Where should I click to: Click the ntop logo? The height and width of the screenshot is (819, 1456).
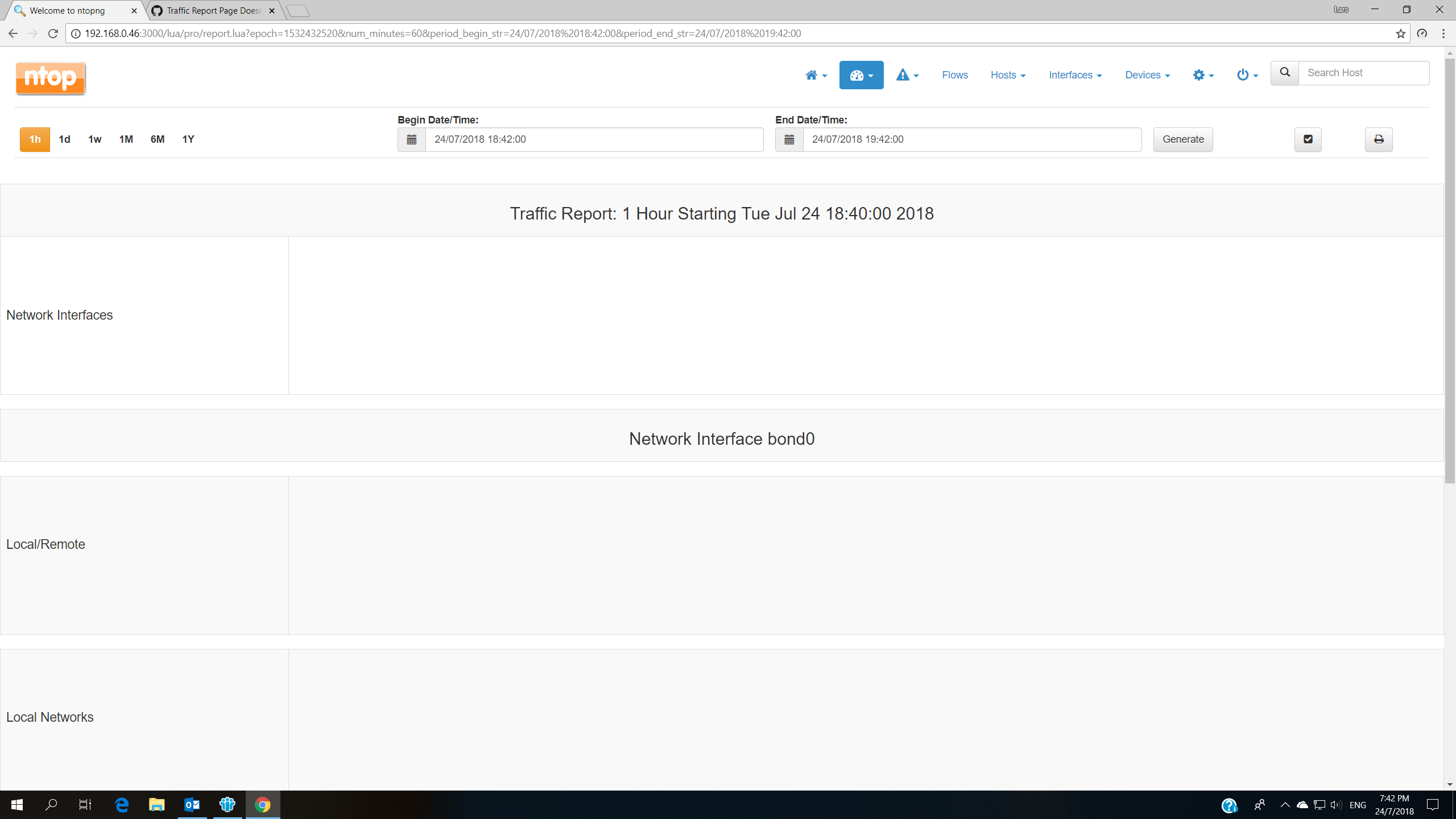pyautogui.click(x=50, y=78)
